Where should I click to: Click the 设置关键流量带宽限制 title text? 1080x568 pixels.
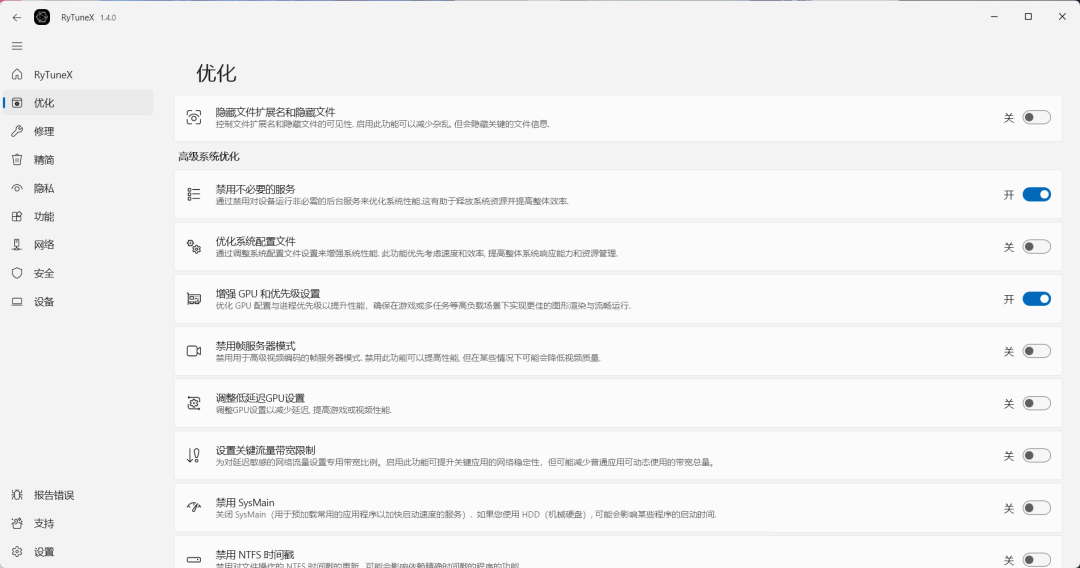(x=265, y=450)
